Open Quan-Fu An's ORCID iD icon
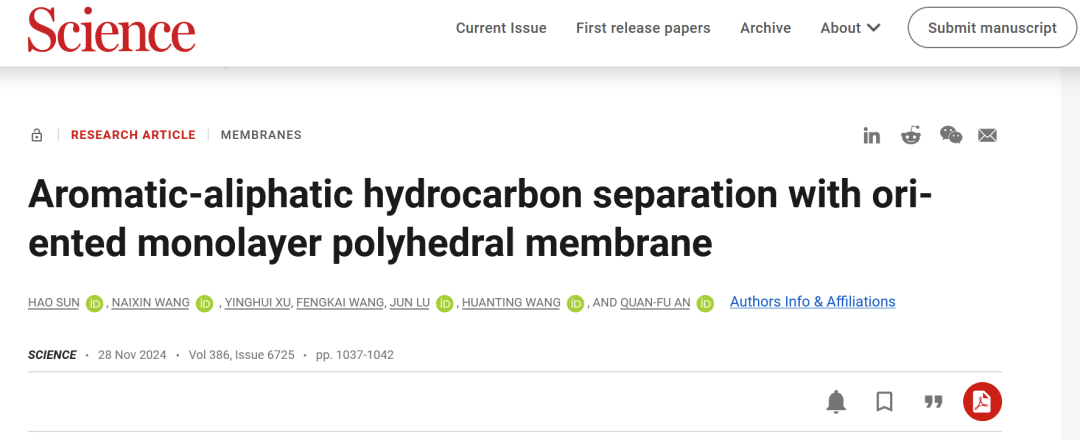The image size is (1080, 440). coord(705,303)
